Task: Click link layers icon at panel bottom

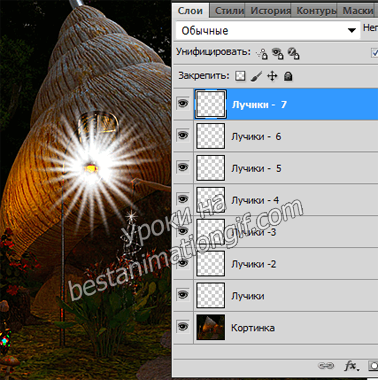Action: (326, 366)
